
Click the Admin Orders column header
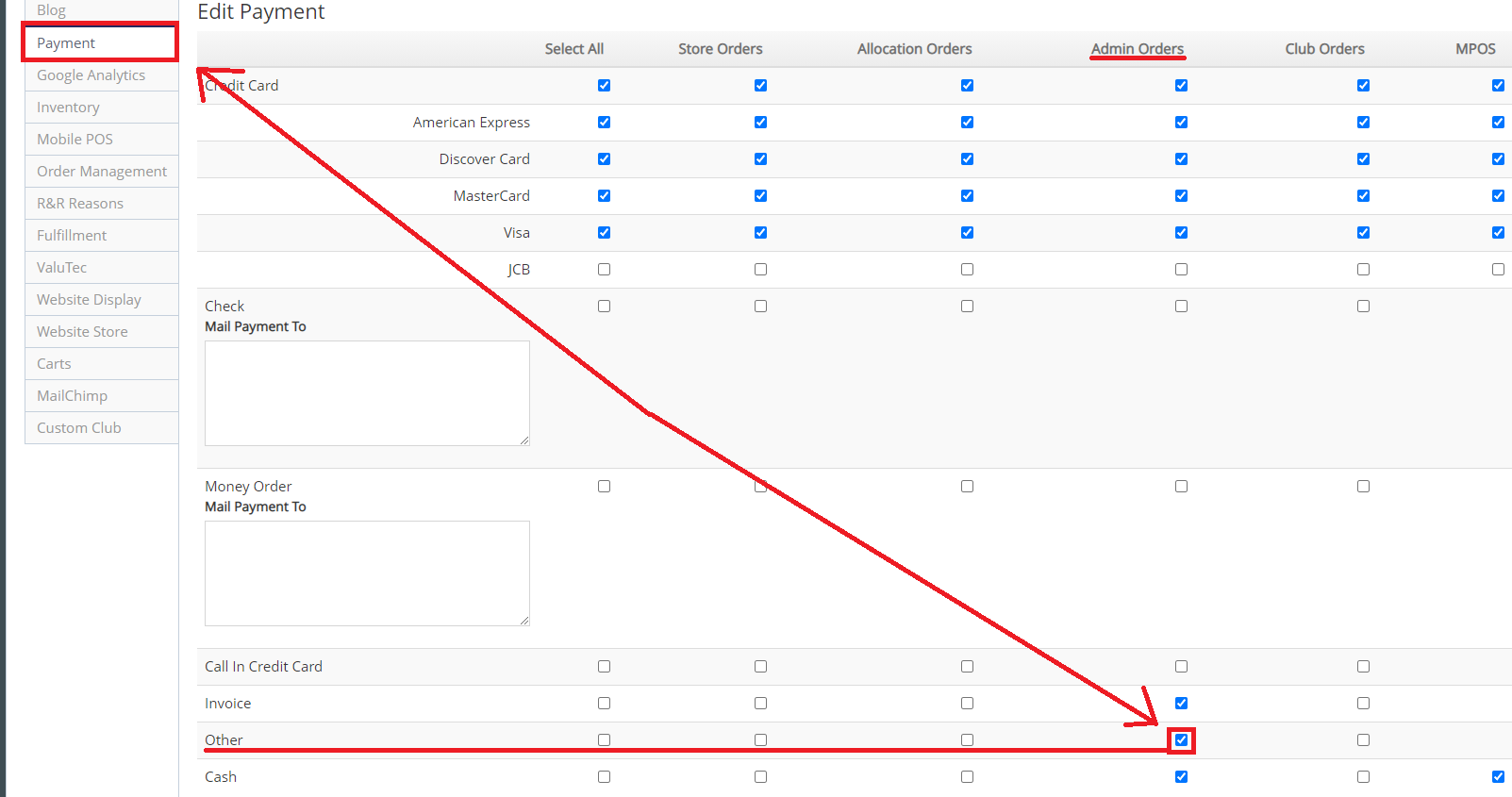tap(1137, 49)
